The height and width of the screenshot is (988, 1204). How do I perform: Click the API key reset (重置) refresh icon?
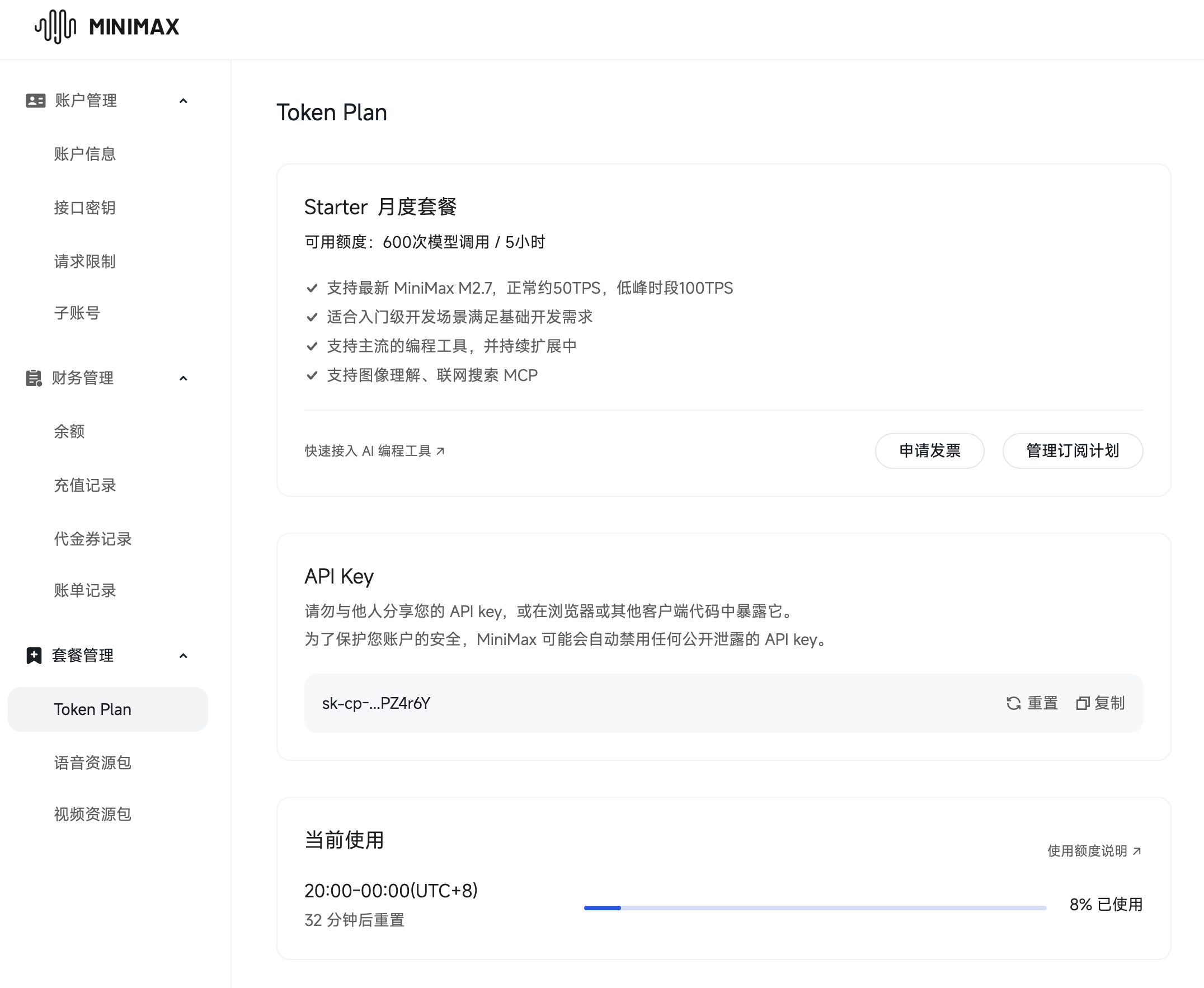point(1013,703)
